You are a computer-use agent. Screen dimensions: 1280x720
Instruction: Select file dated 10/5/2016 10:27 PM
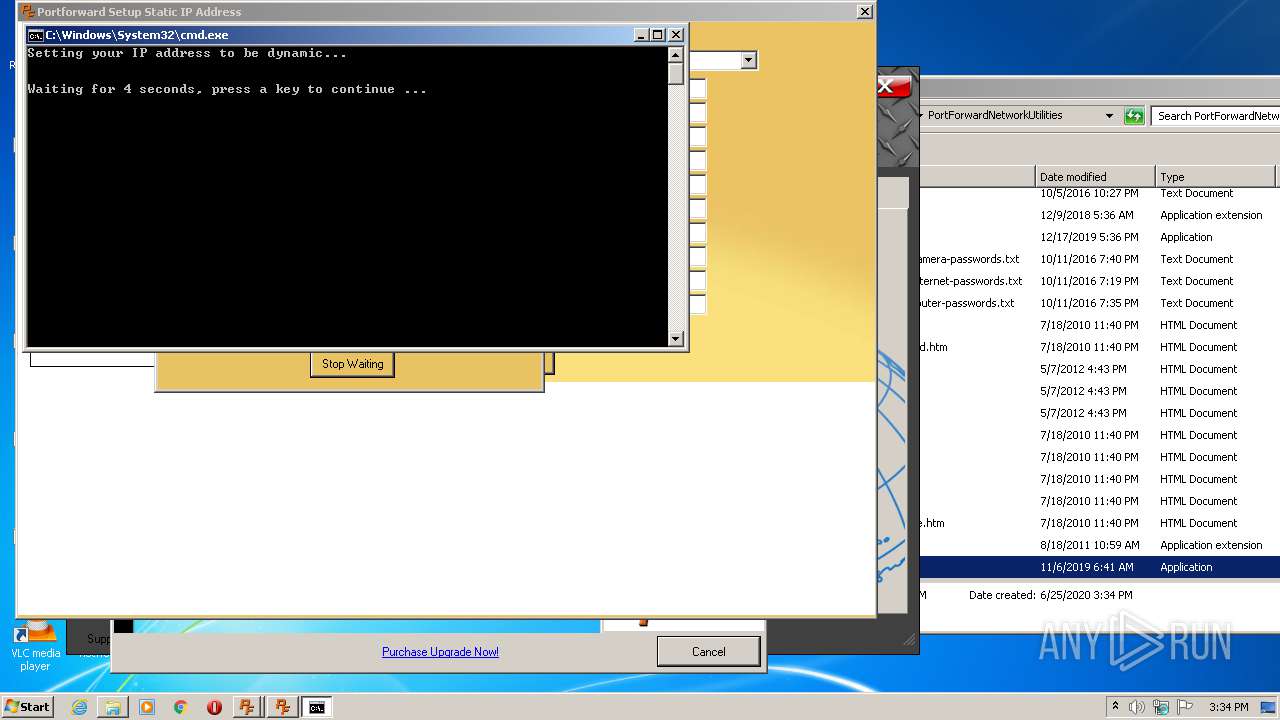(x=1098, y=193)
